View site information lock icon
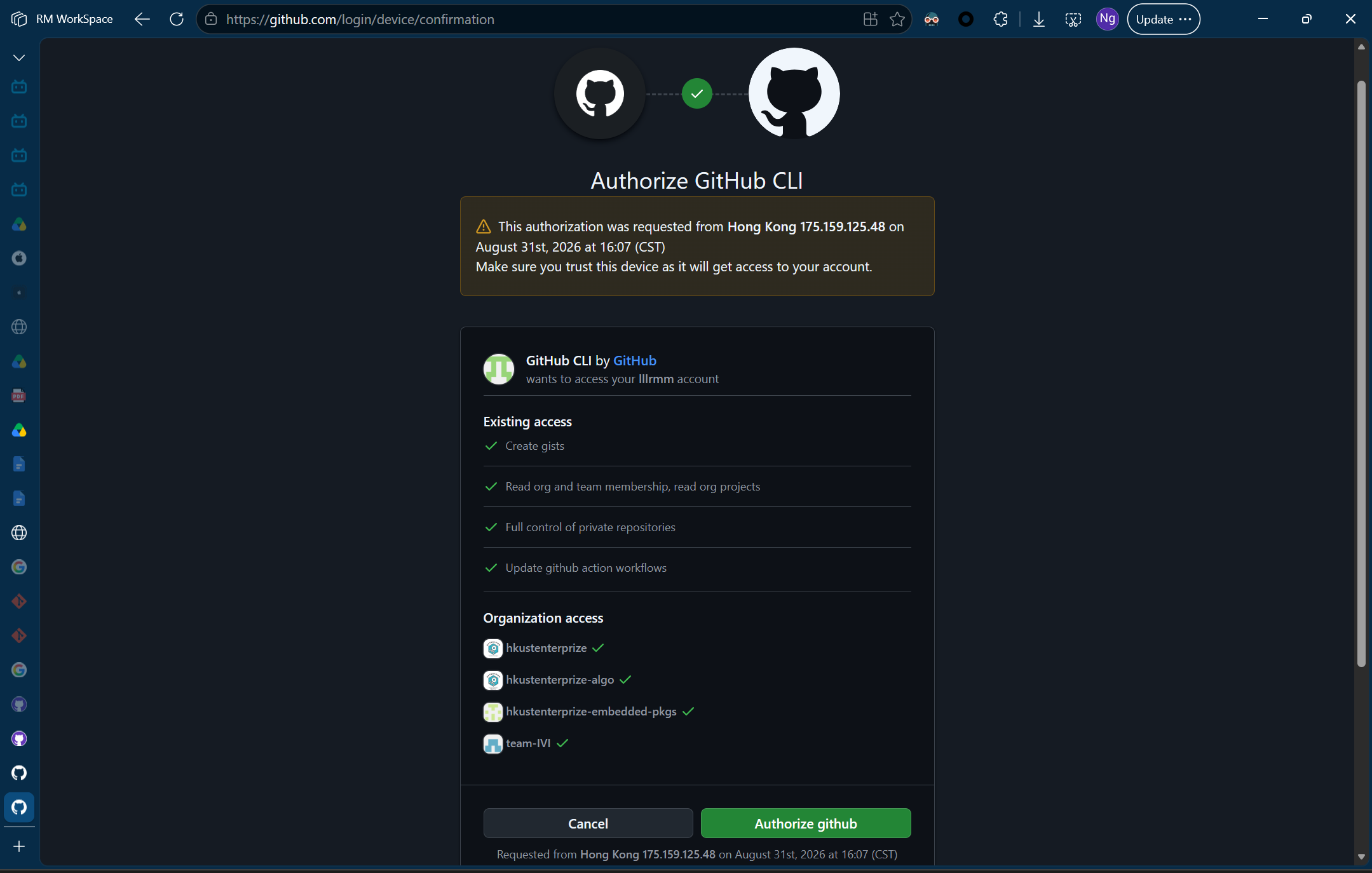 [211, 19]
